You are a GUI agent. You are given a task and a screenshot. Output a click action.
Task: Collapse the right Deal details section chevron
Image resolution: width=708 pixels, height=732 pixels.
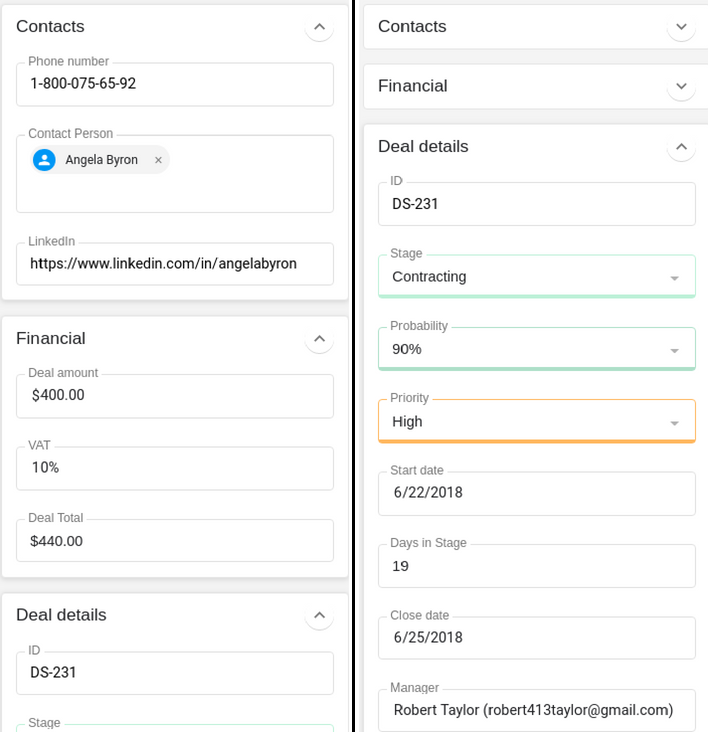tap(681, 147)
